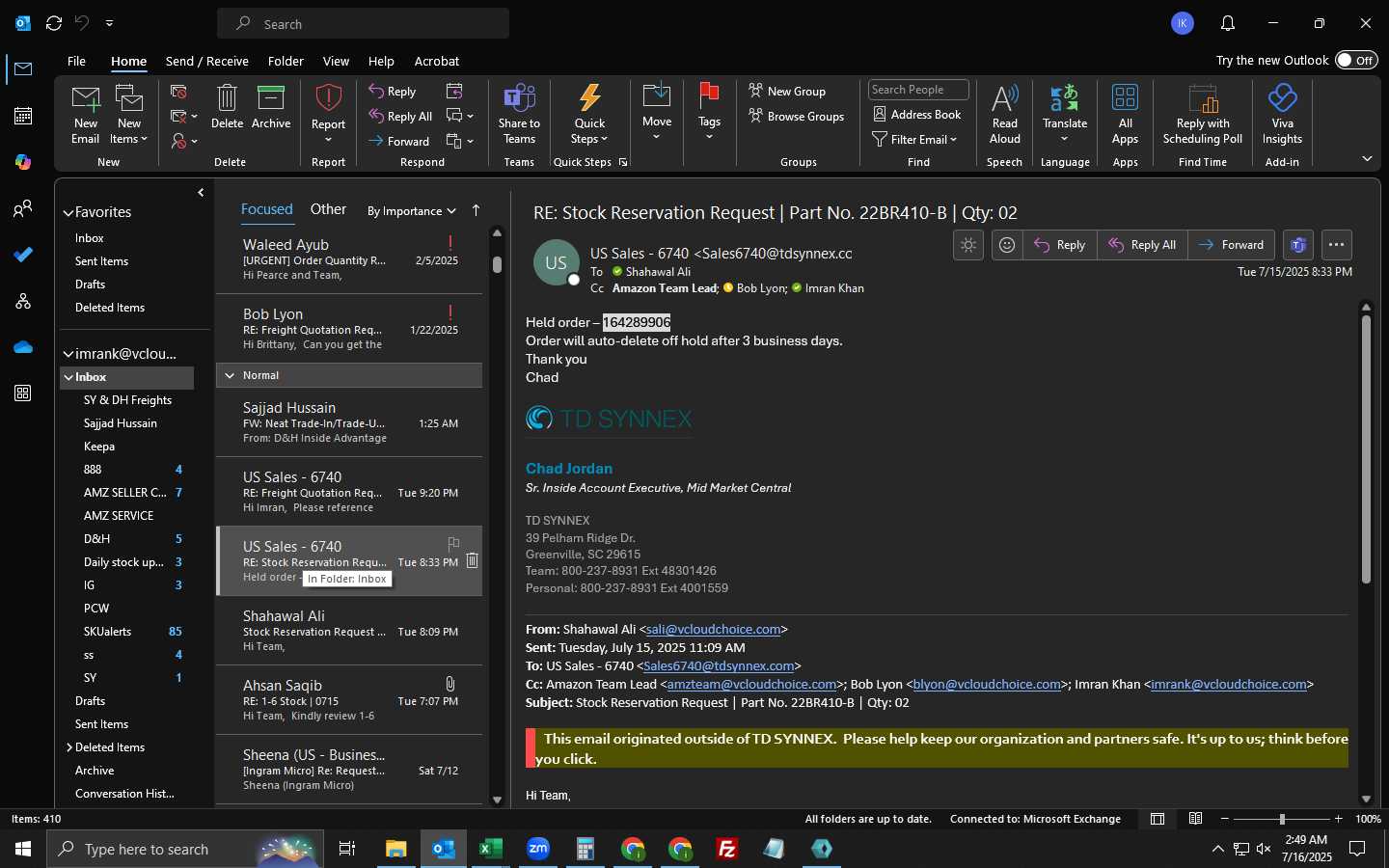Screen dimensions: 1389x868
Task: Share the email to Teams
Action: pyautogui.click(x=519, y=114)
